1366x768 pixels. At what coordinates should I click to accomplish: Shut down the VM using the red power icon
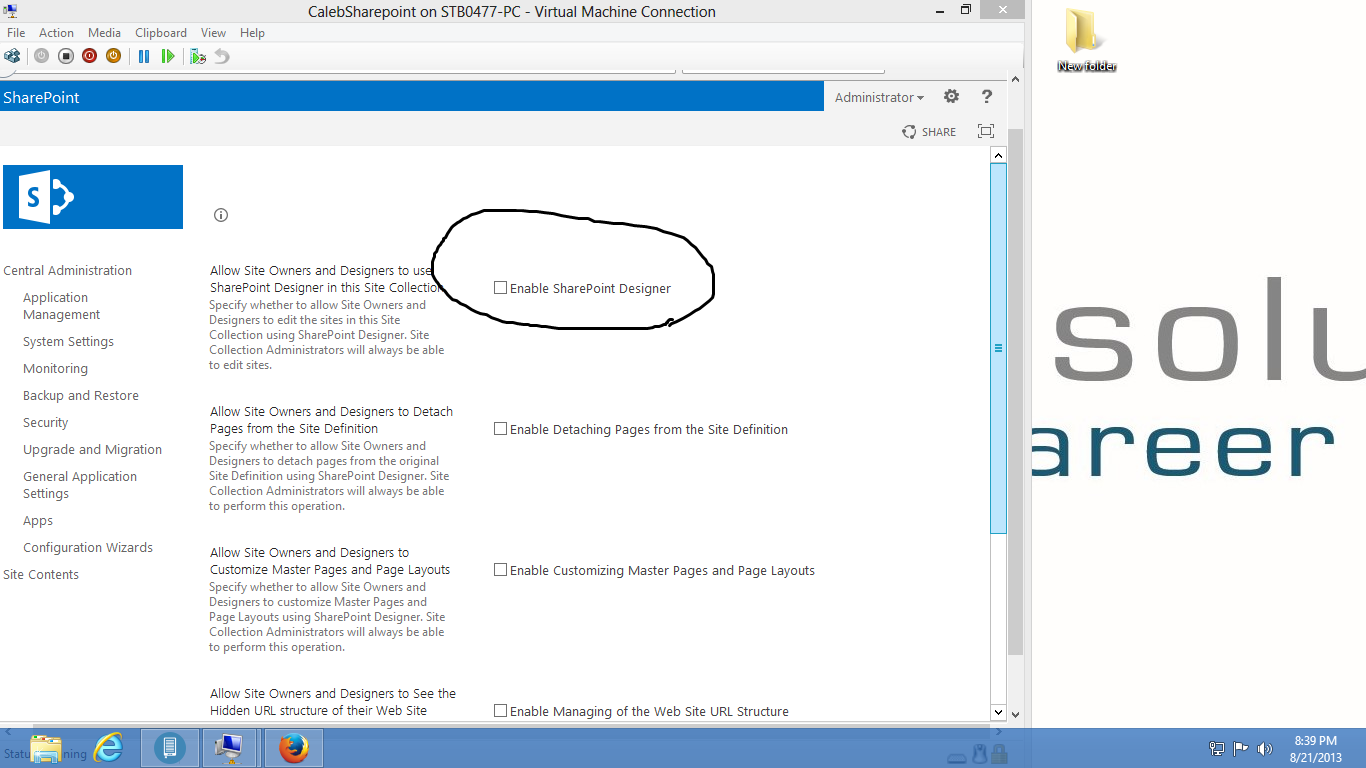(x=89, y=56)
